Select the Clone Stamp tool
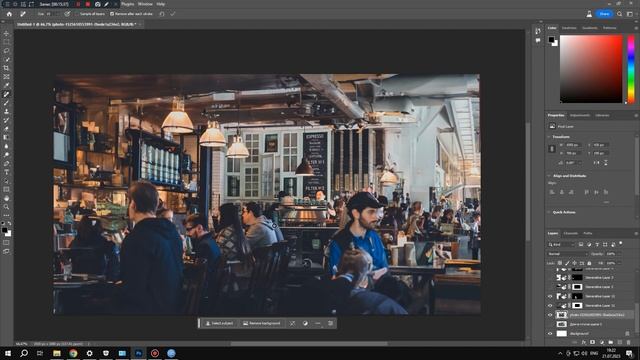Viewport: 640px width, 360px height. (6, 111)
